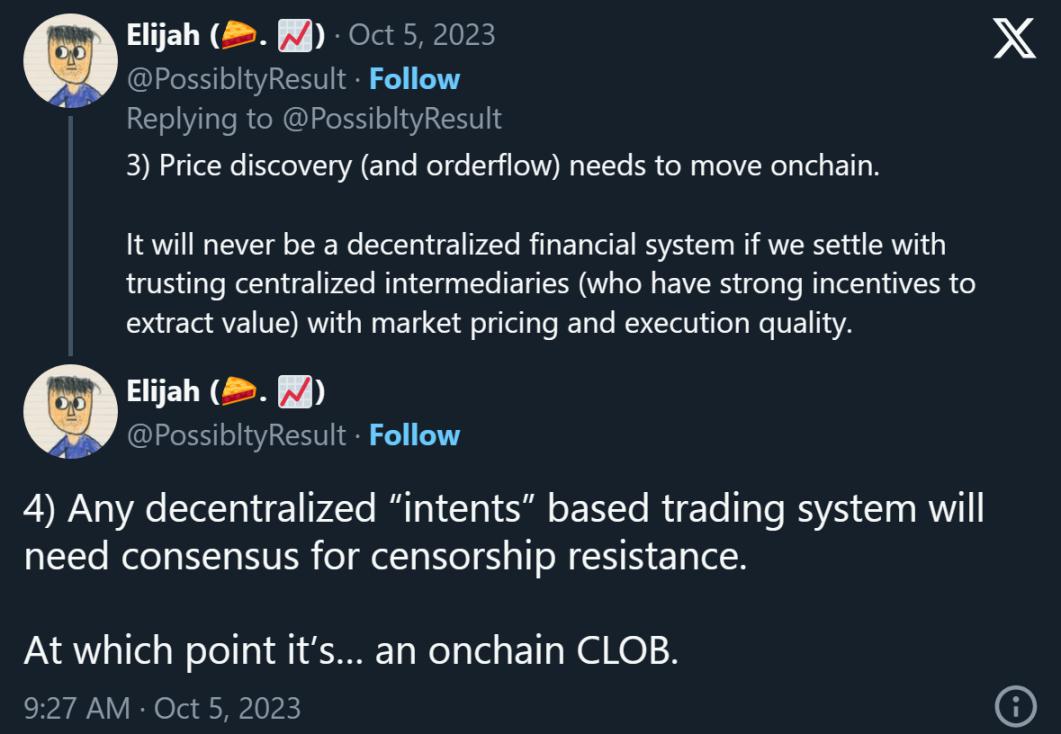Open the "9:27 AM · Oct 5, 2023" timestamp
Image resolution: width=1061 pixels, height=734 pixels.
pyautogui.click(x=161, y=707)
